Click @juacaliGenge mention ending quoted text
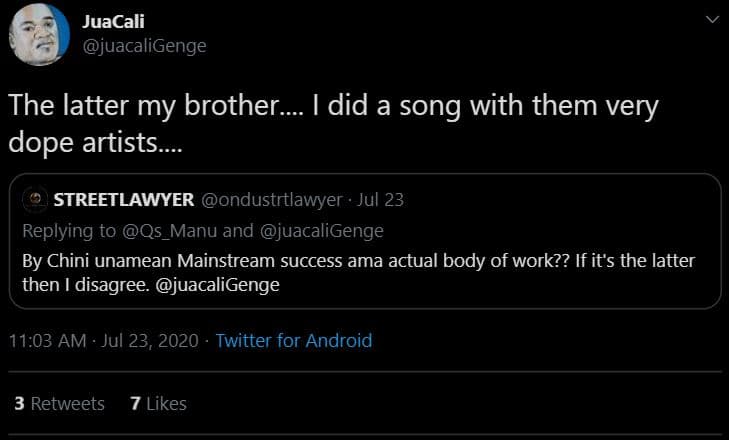Image resolution: width=729 pixels, height=440 pixels. 218,285
